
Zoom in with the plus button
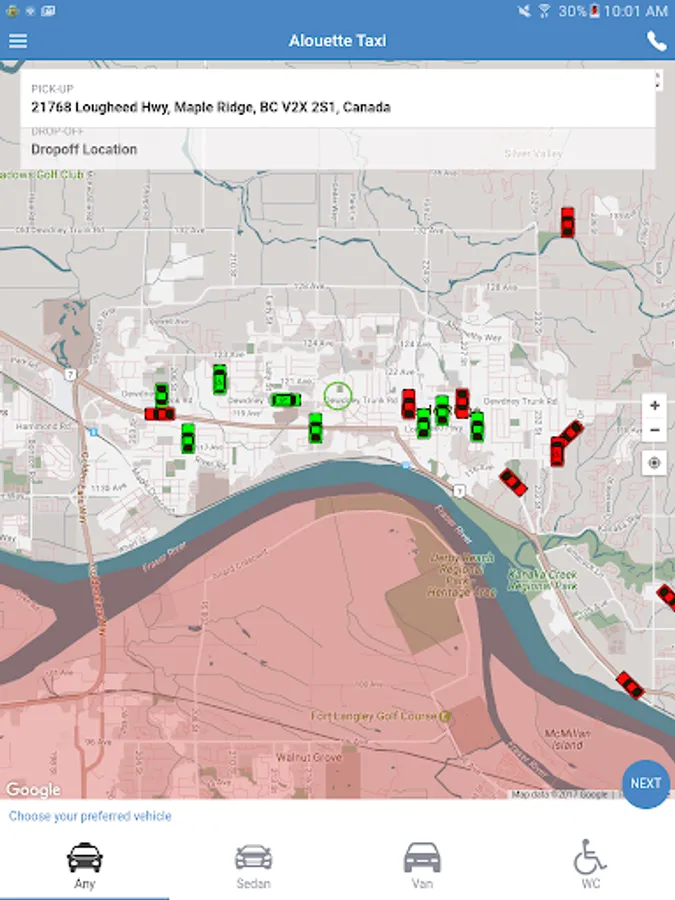[x=654, y=406]
